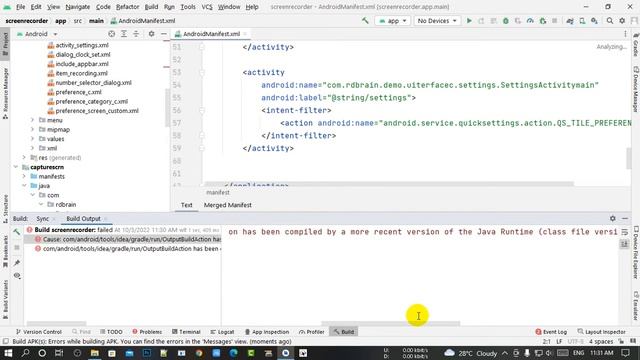Open editor tab options three-dot menu
The image size is (640, 360).
[x=625, y=34]
